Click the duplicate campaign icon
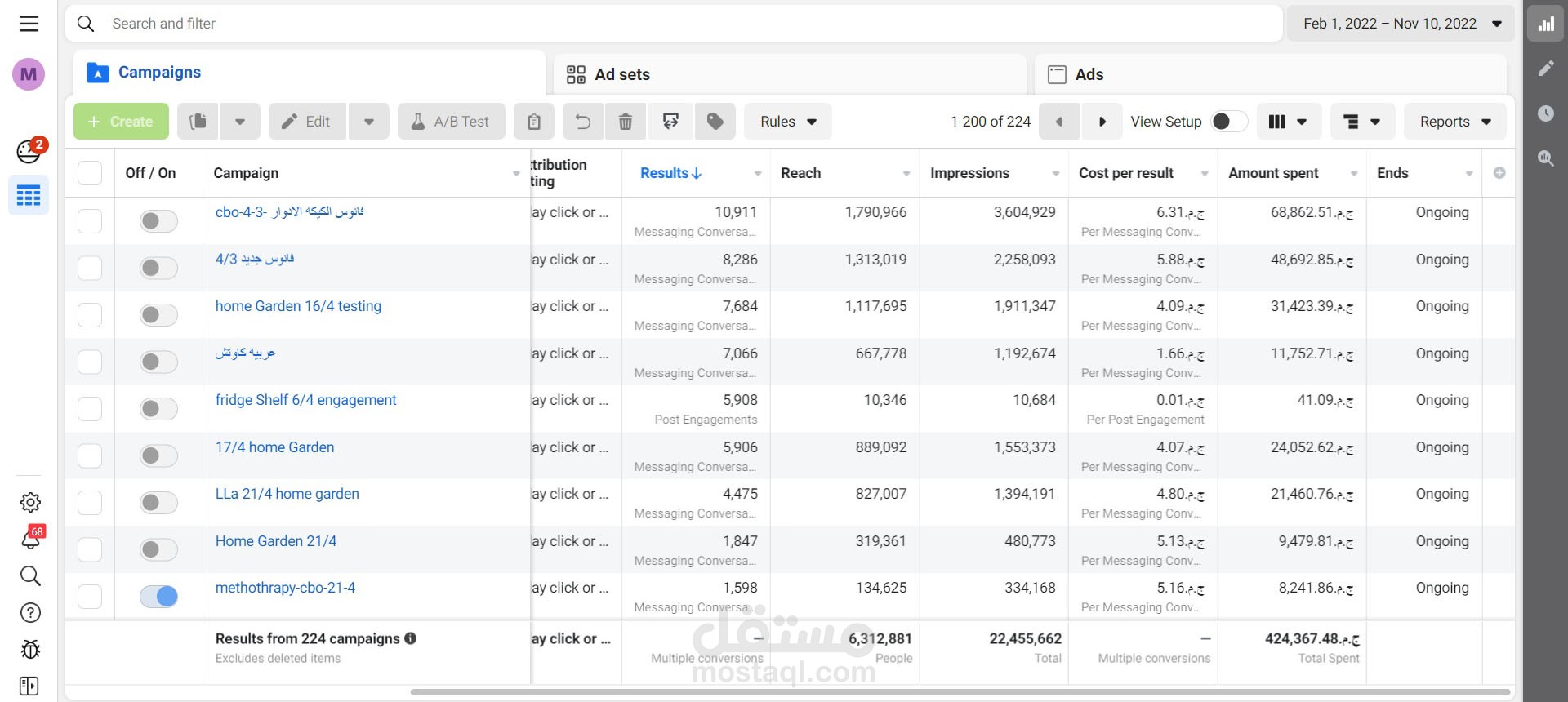This screenshot has height=702, width=1568. click(x=198, y=122)
